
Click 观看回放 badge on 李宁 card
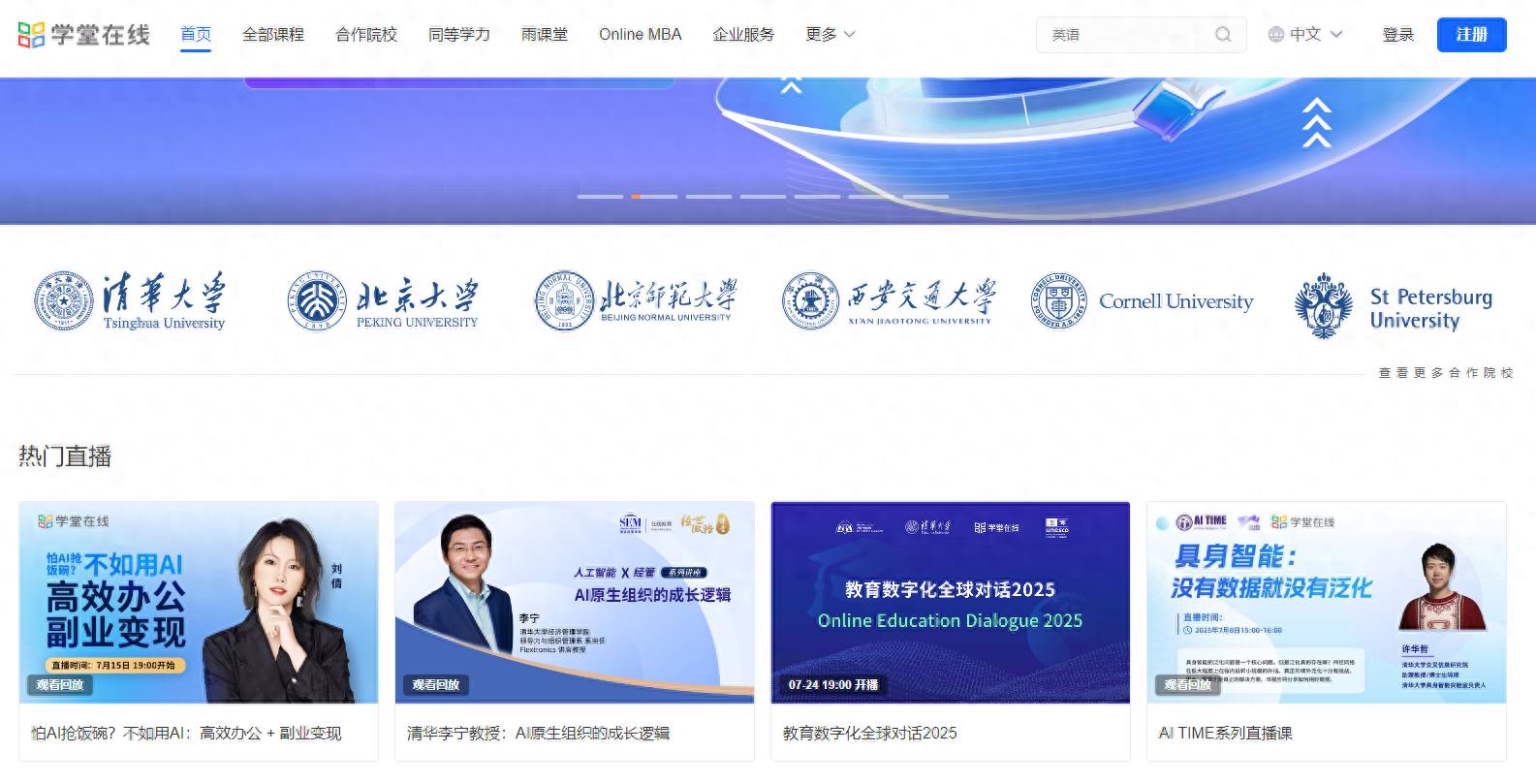pos(436,685)
